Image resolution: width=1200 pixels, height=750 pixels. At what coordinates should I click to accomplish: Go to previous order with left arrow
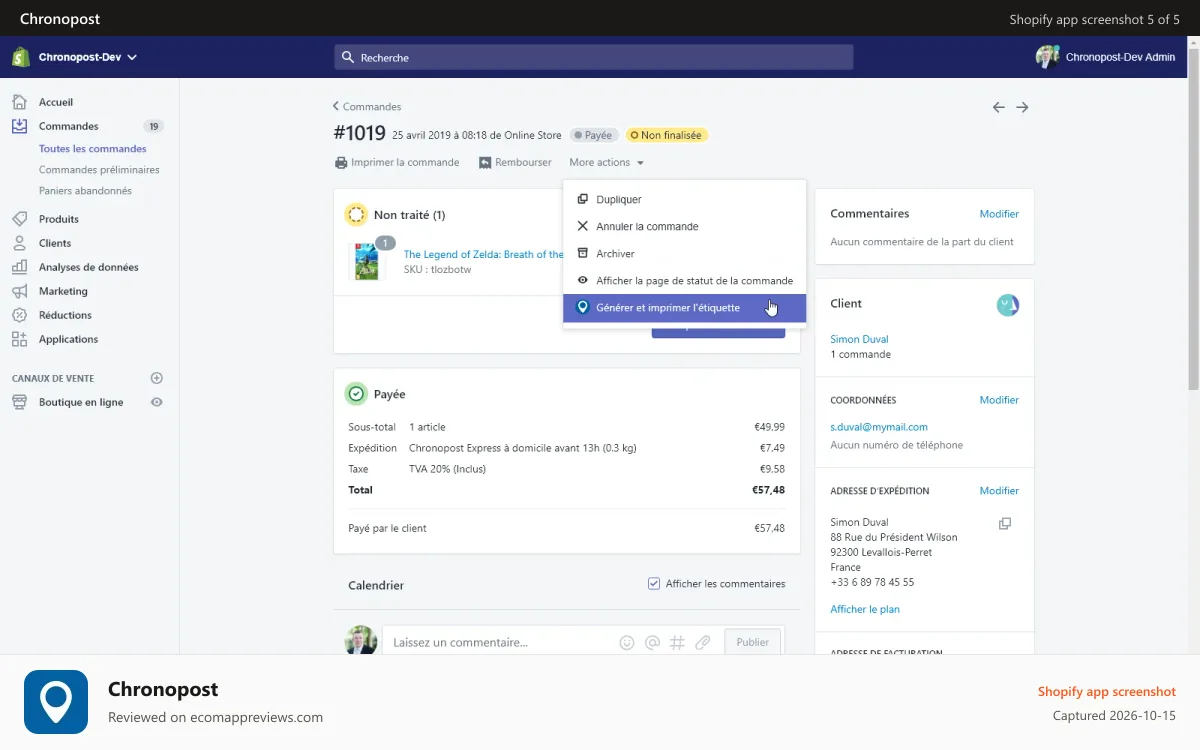pos(998,107)
